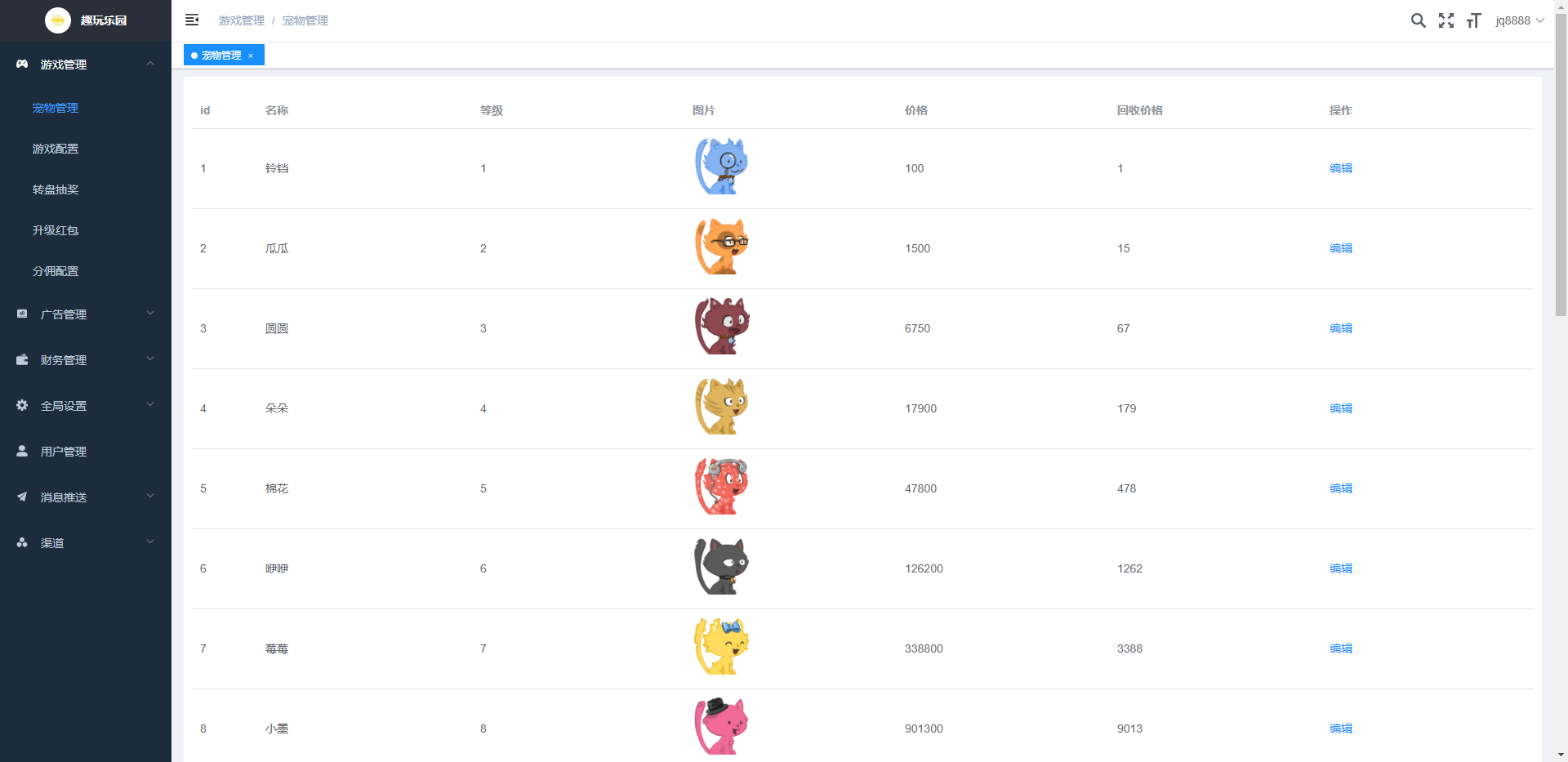The width and height of the screenshot is (1568, 762).
Task: Close the 宠物管理 tab
Action: pos(251,56)
